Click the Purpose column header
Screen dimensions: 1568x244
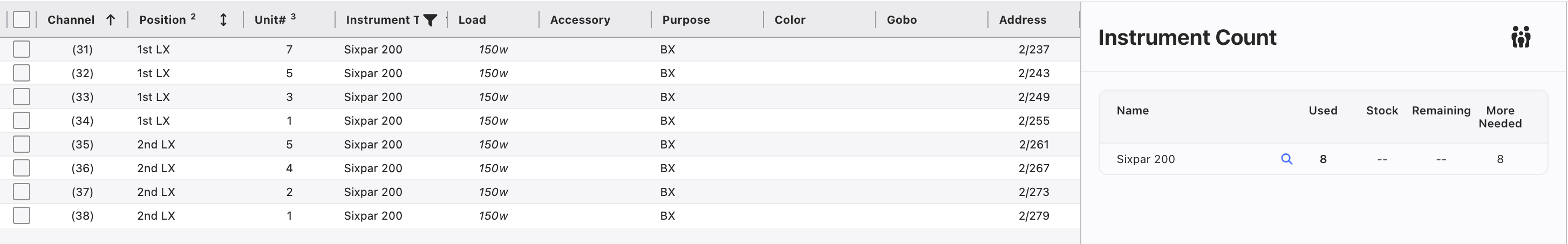coord(685,19)
